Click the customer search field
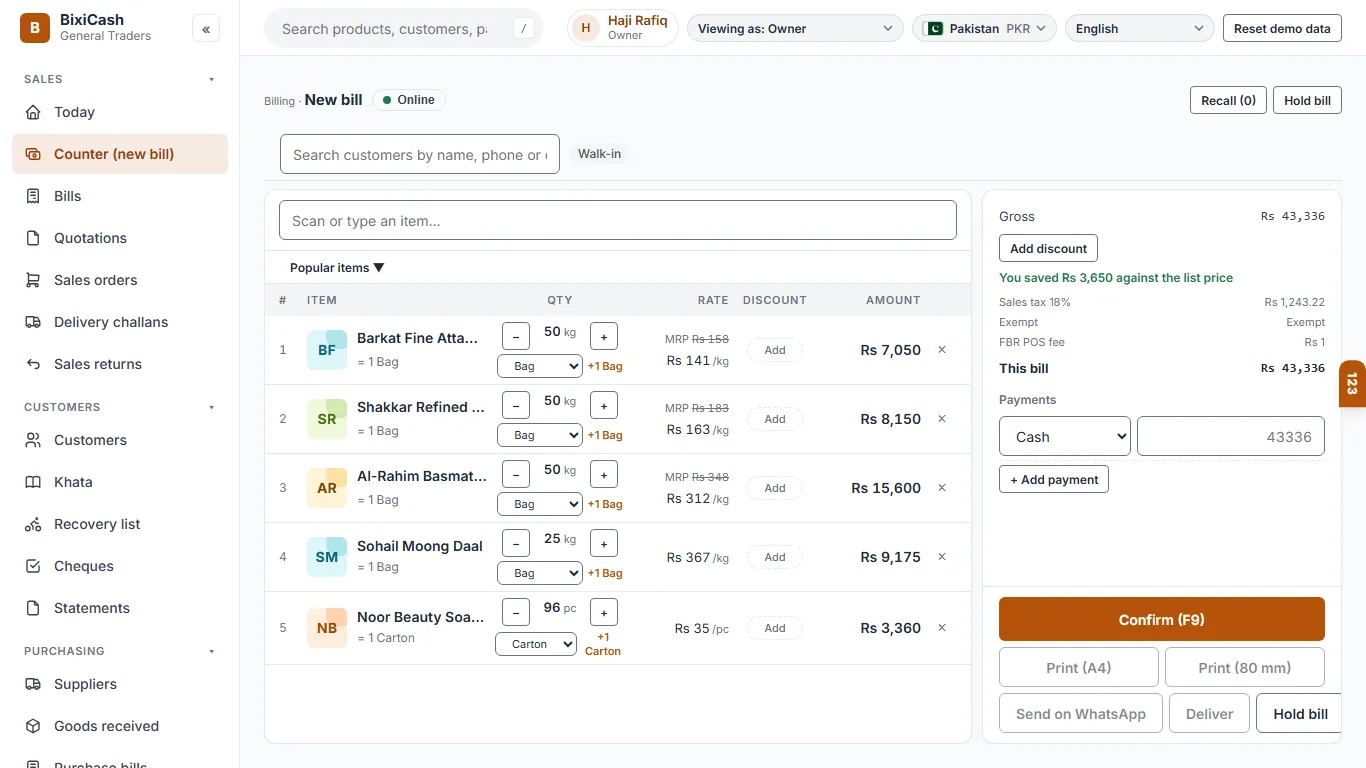1366x768 pixels. click(420, 154)
